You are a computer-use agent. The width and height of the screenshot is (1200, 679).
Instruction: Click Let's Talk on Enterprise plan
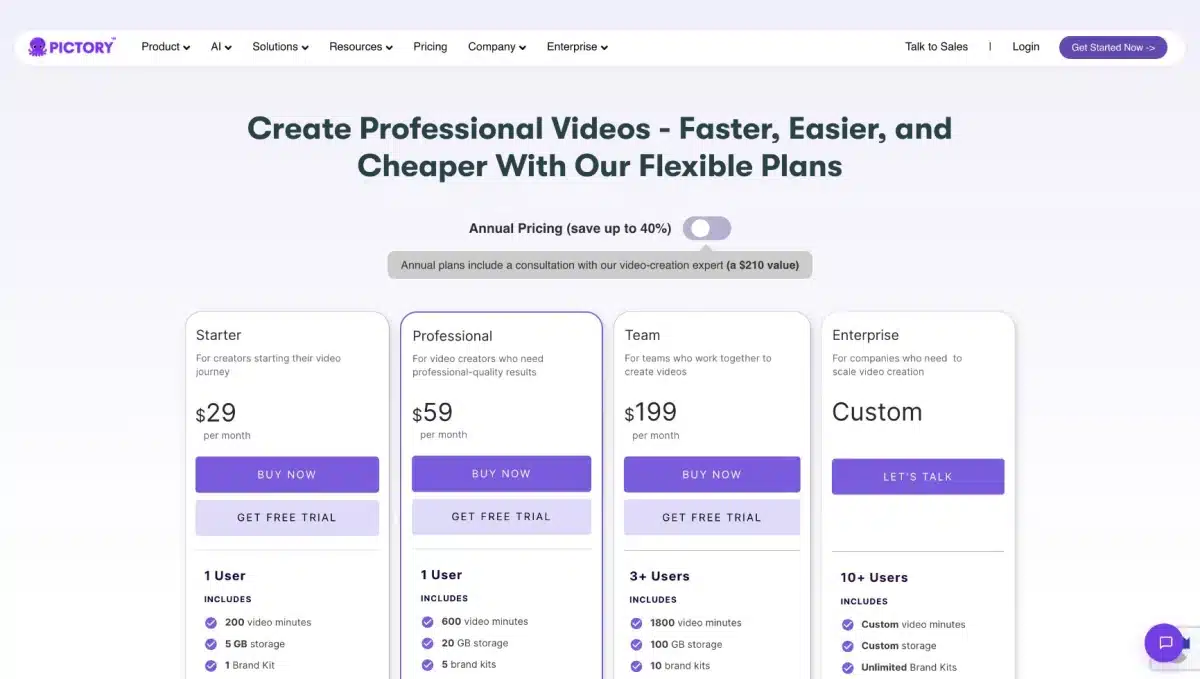click(x=918, y=476)
